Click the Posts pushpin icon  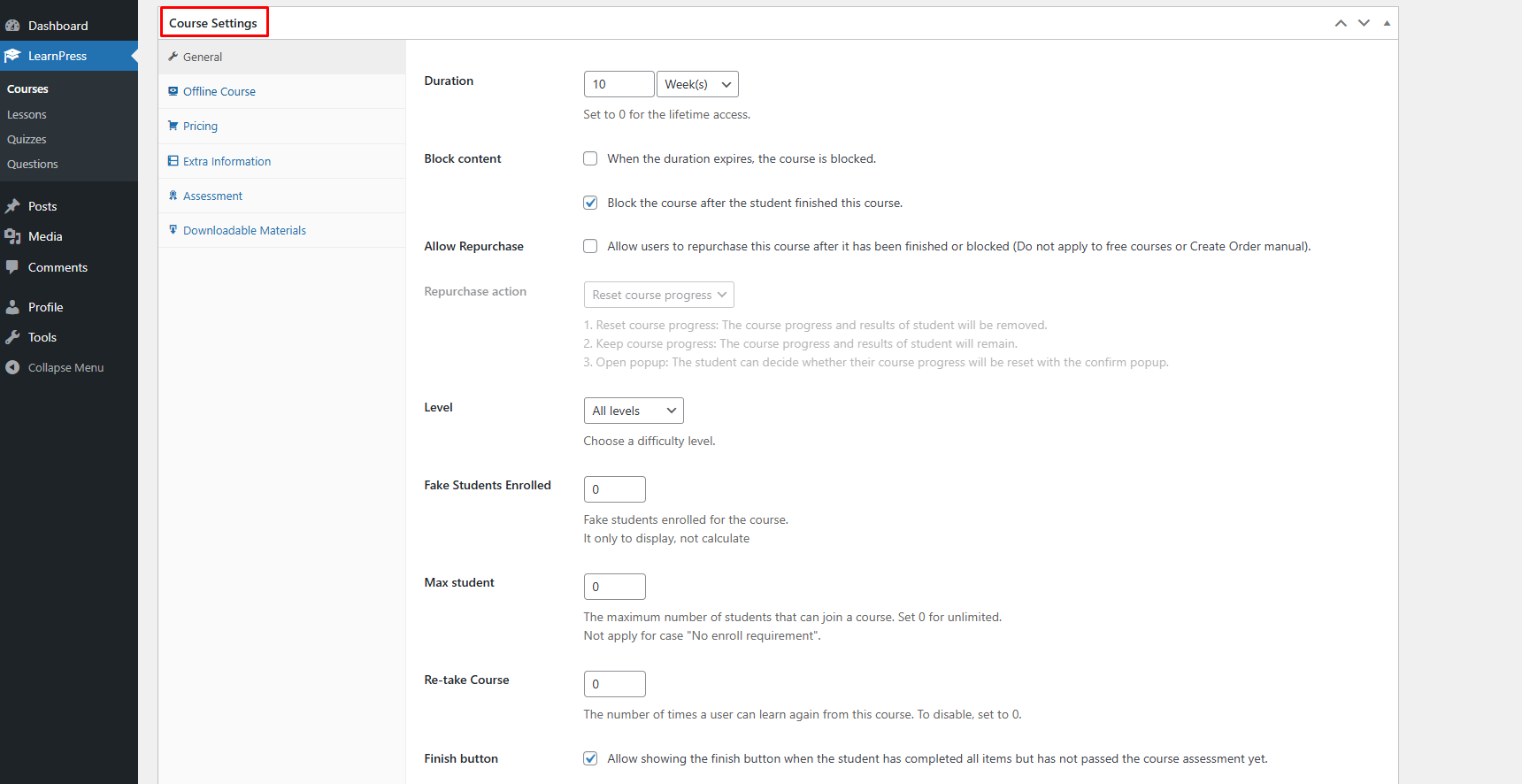12,206
